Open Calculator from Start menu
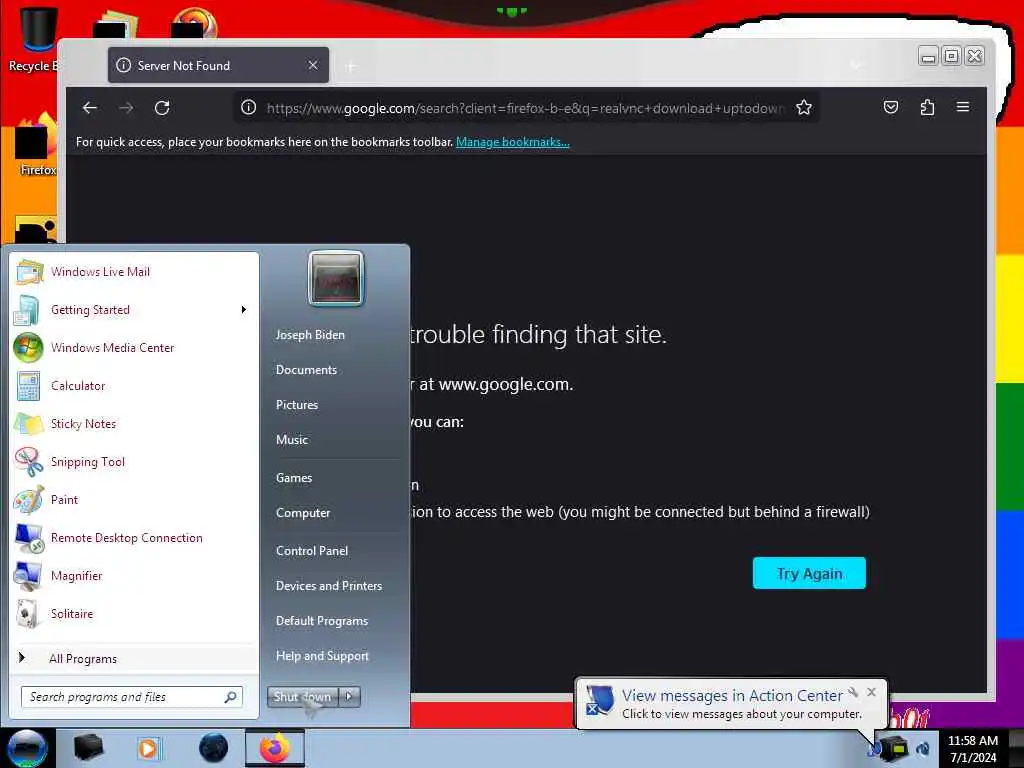The image size is (1024, 768). [x=135, y=385]
